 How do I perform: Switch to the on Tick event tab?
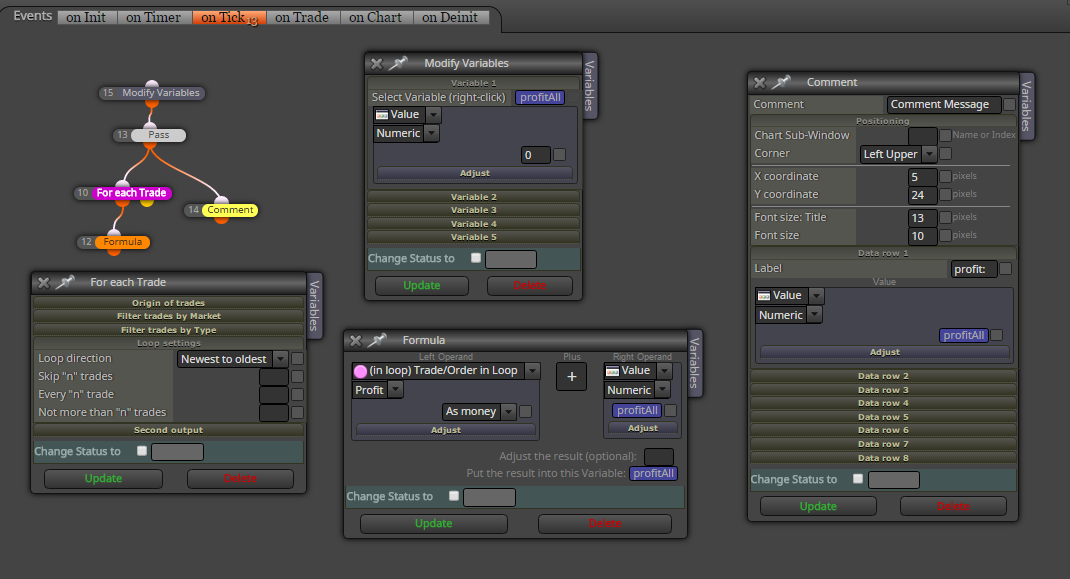point(229,18)
